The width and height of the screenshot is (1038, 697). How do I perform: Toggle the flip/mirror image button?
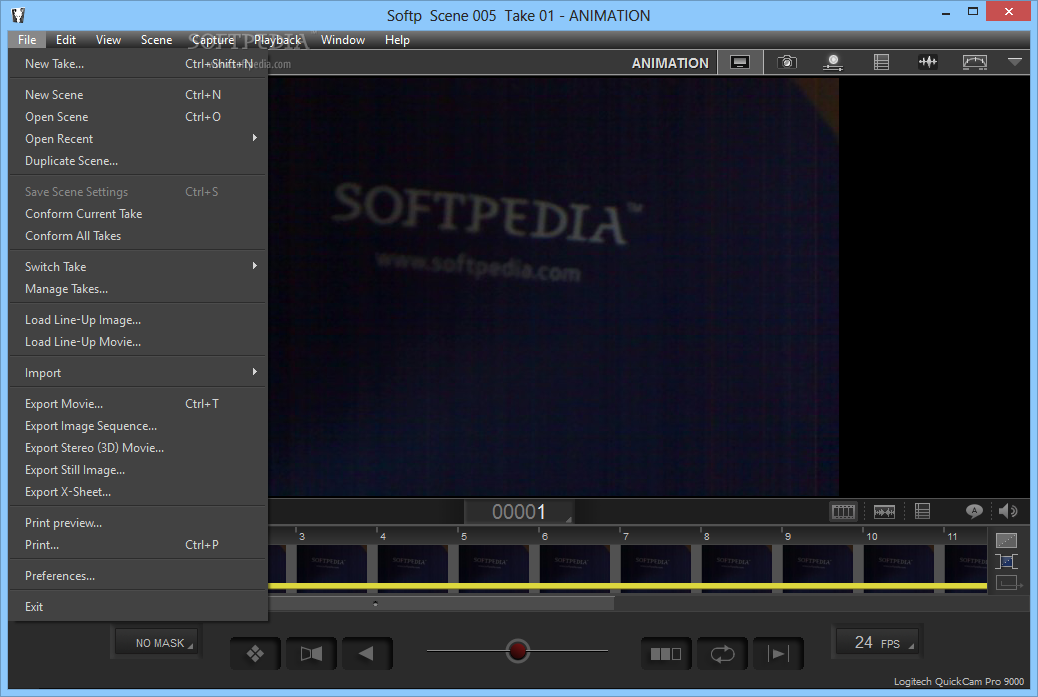click(x=311, y=654)
